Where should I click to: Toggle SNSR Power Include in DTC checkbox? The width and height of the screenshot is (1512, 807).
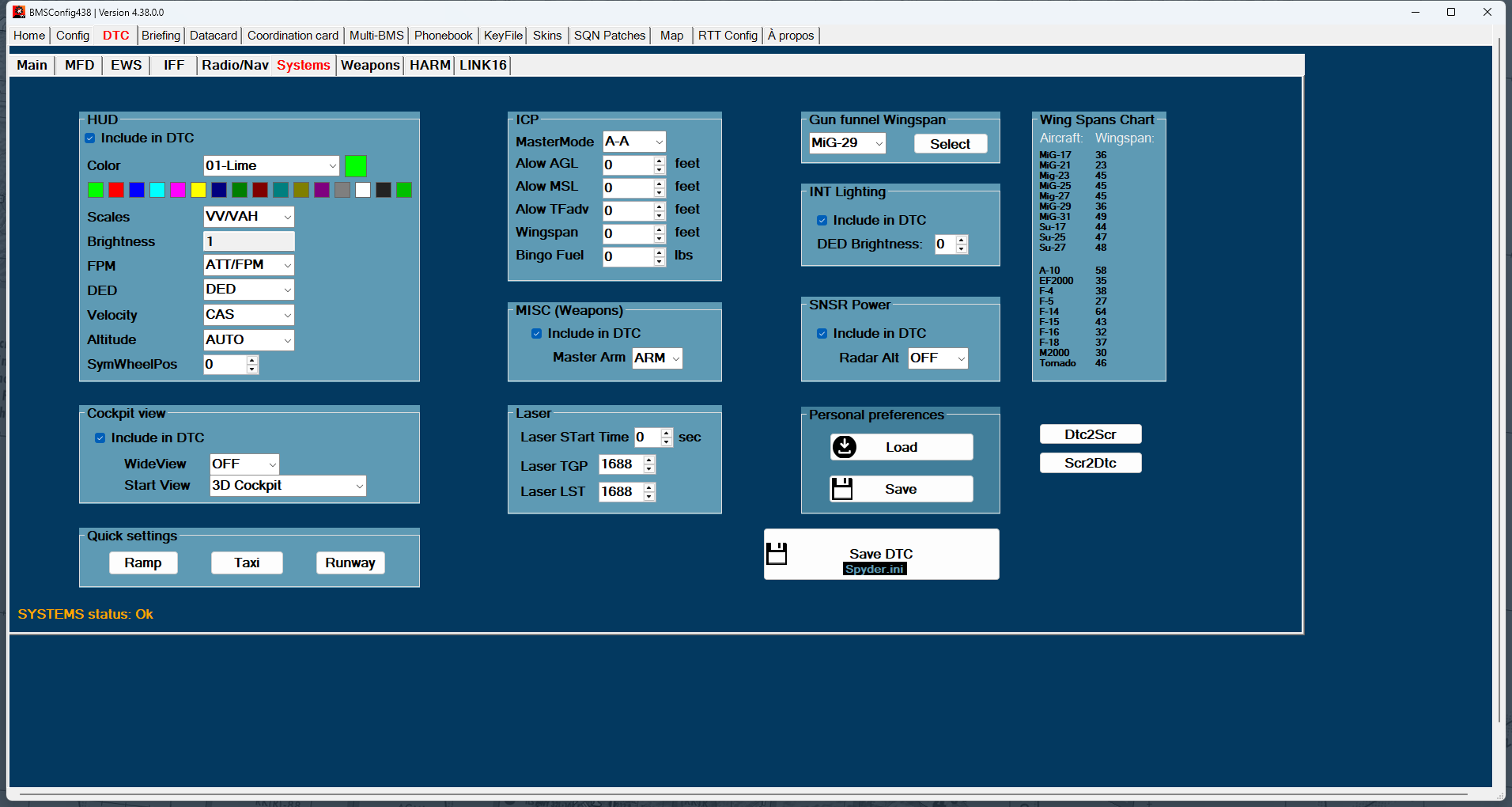click(x=822, y=334)
